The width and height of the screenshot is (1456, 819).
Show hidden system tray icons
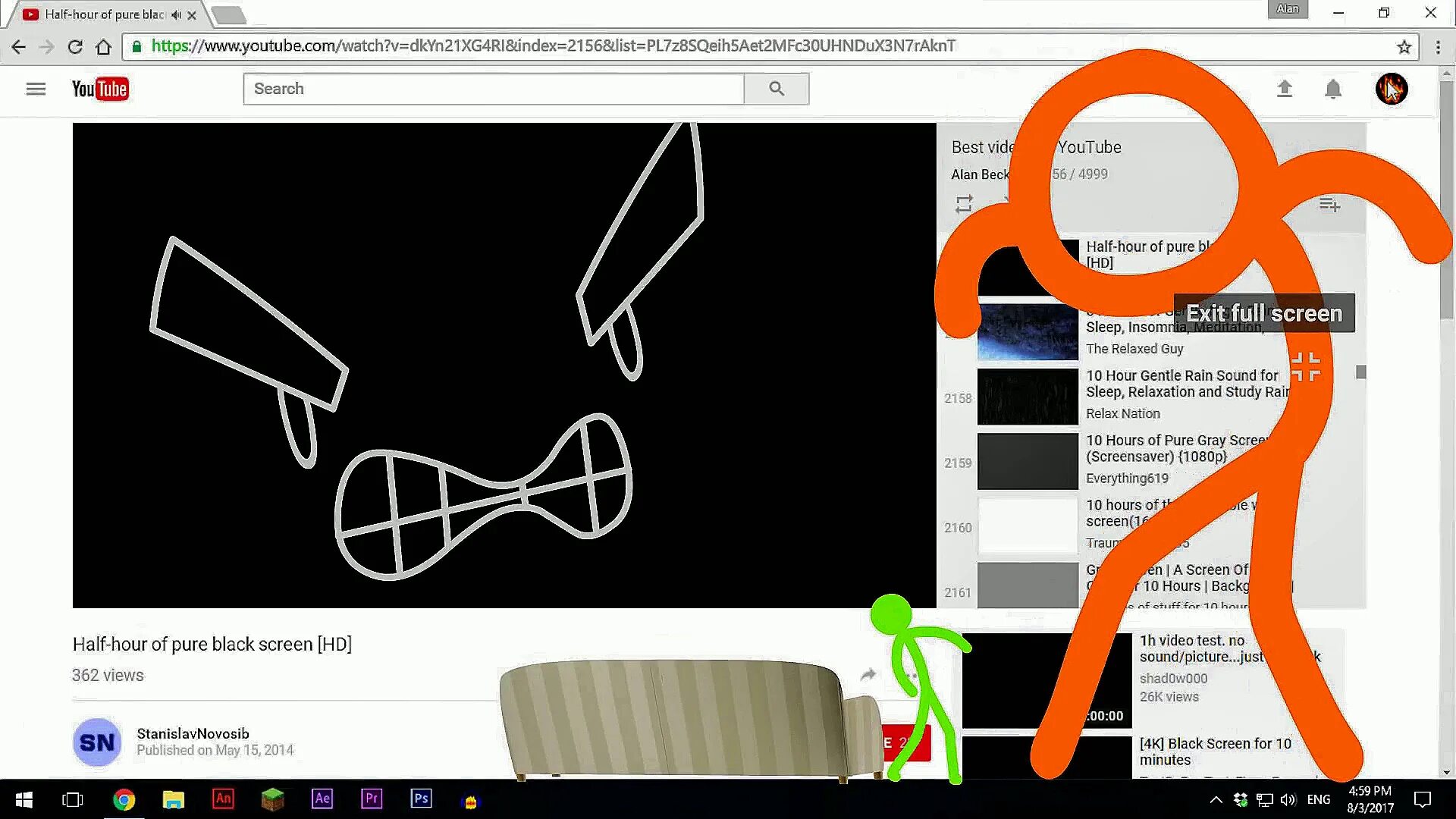pyautogui.click(x=1216, y=799)
